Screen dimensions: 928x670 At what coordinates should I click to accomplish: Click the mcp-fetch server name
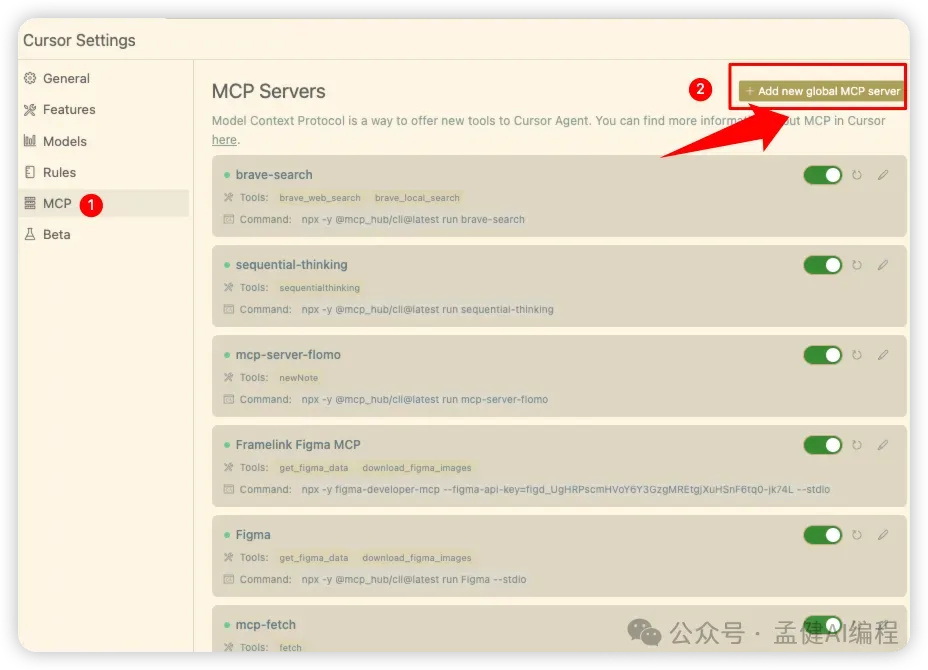coord(266,625)
